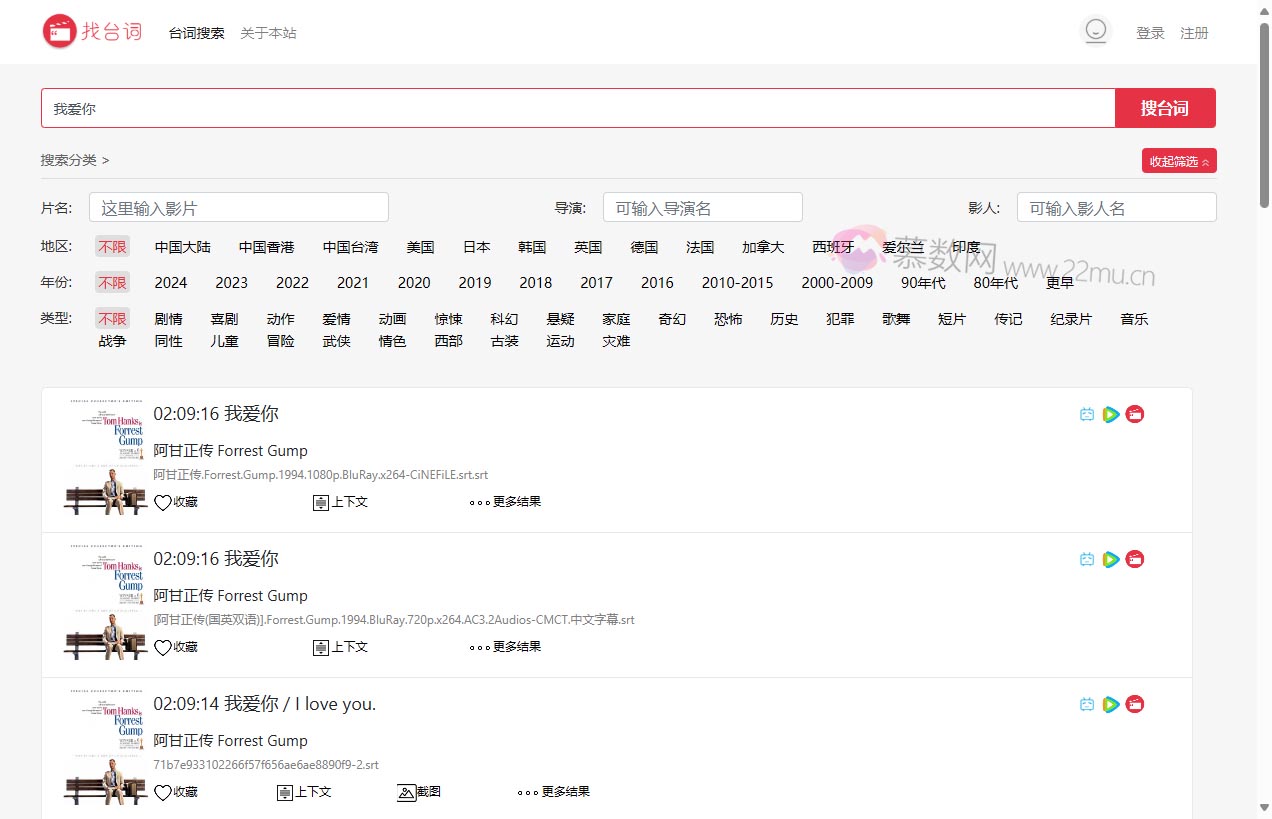Click the smiley avatar icon in header
1272x819 pixels.
(1096, 32)
